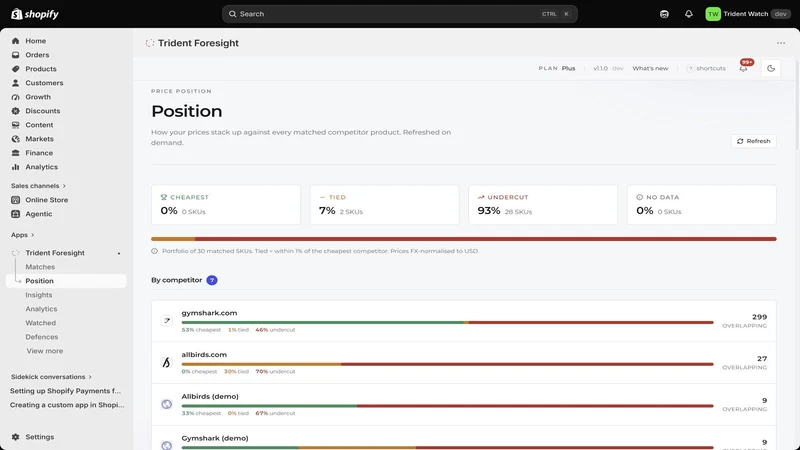Click '299' overlapping count for gymshark.com
The height and width of the screenshot is (450, 800).
[x=759, y=317]
